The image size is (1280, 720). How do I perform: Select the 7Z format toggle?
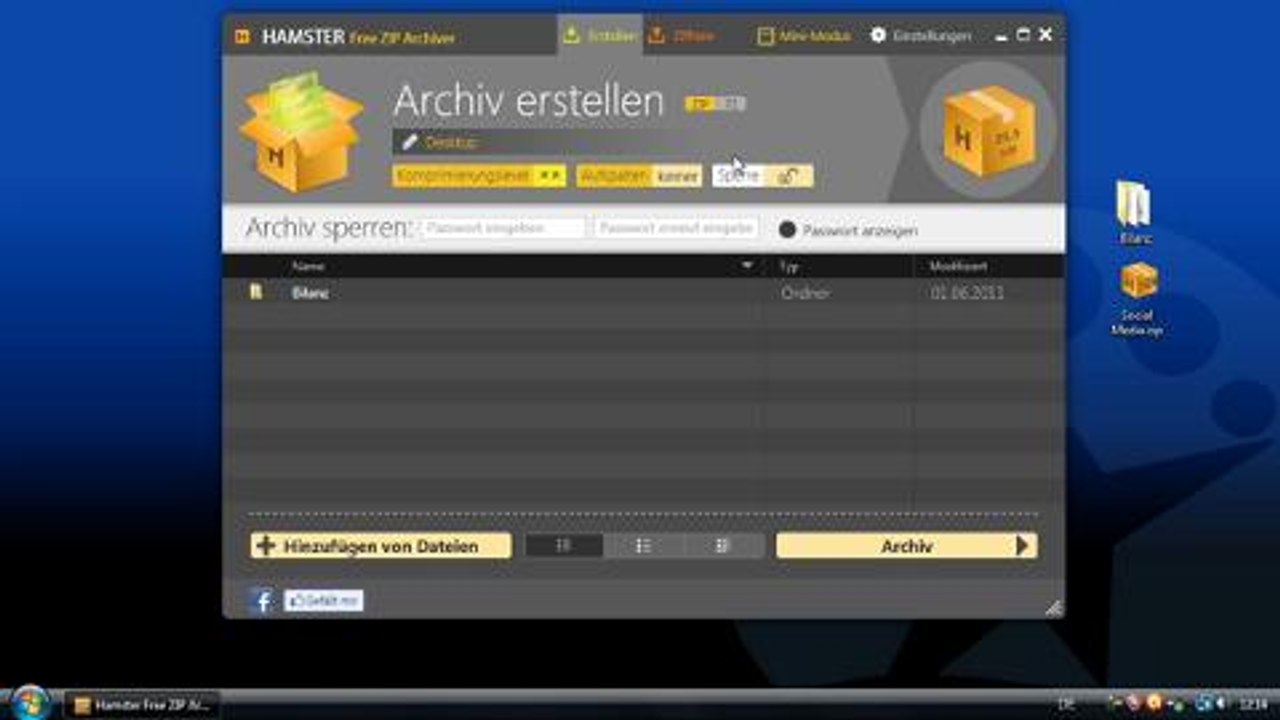point(730,102)
